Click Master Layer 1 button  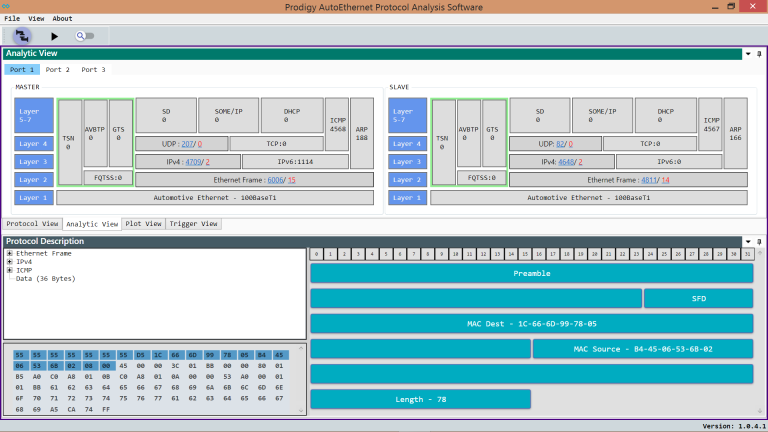(x=34, y=198)
